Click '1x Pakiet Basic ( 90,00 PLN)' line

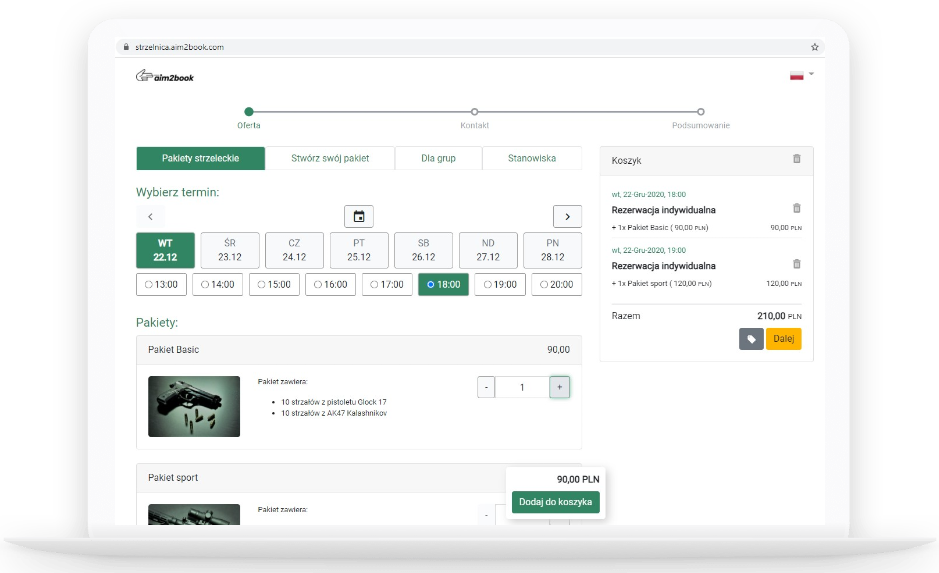point(660,228)
